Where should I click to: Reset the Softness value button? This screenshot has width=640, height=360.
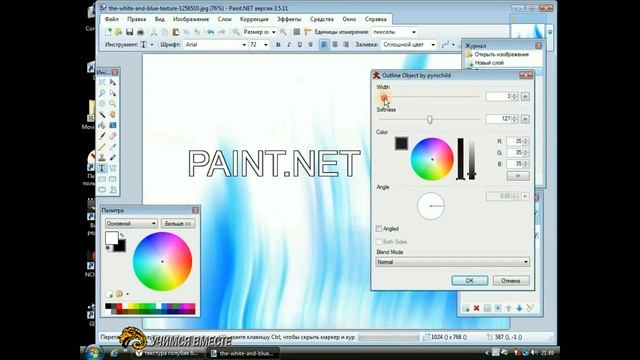click(525, 119)
